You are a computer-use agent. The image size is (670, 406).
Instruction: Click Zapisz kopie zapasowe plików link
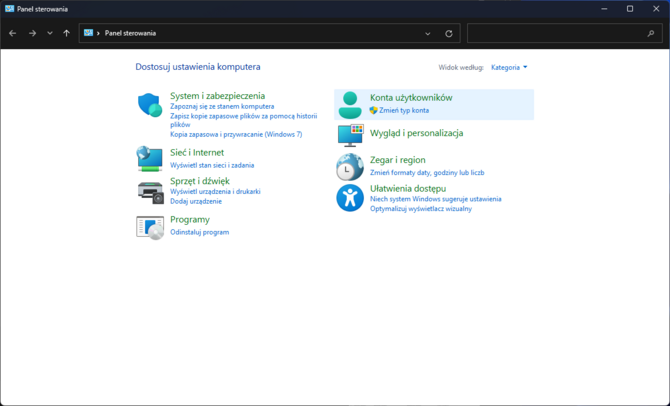tap(244, 120)
